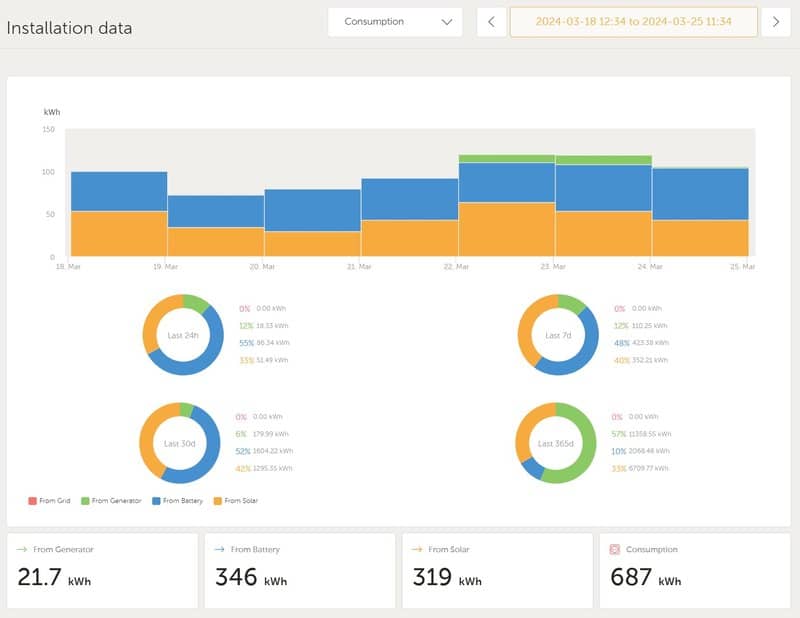Click the green arrow icon beside From Generator
800x618 pixels.
click(22, 549)
